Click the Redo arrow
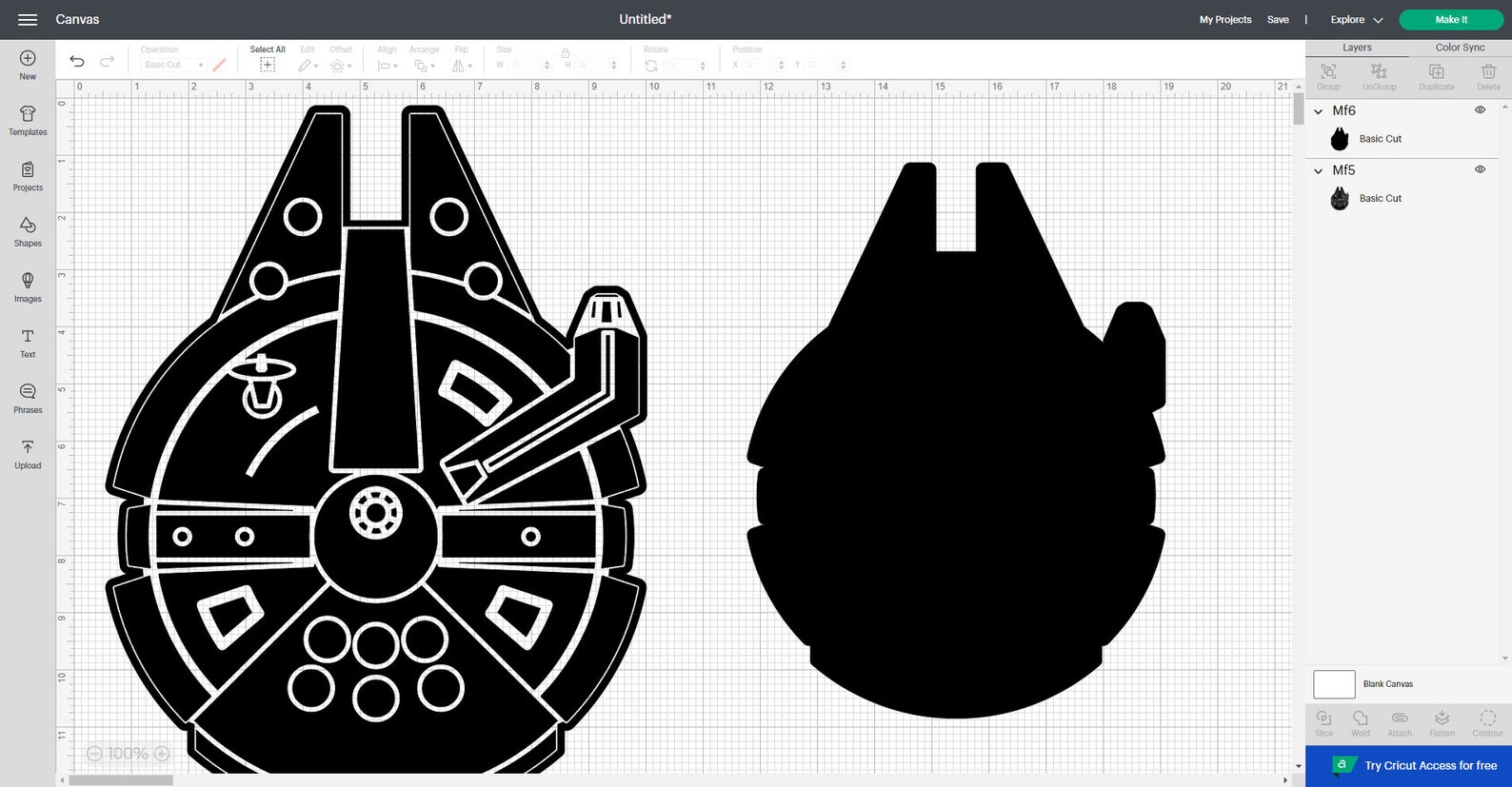Viewport: 1512px width, 787px height. pyautogui.click(x=107, y=62)
